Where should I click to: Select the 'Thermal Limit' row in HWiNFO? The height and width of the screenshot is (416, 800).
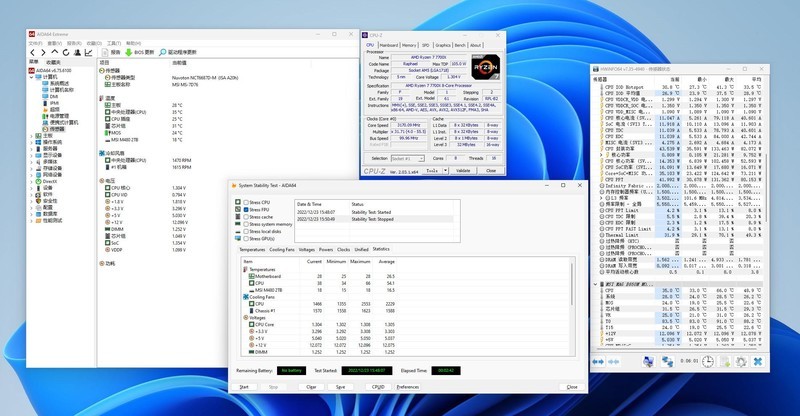click(681, 235)
